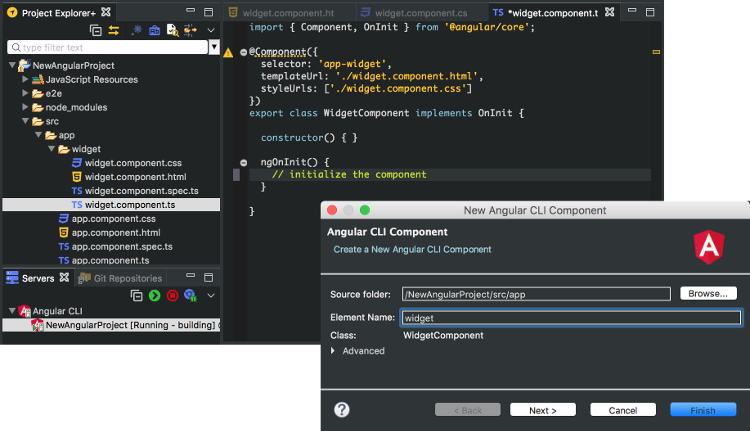Debug server with Chrome bug icon
Screen dimensions: 750x431
click(190, 296)
